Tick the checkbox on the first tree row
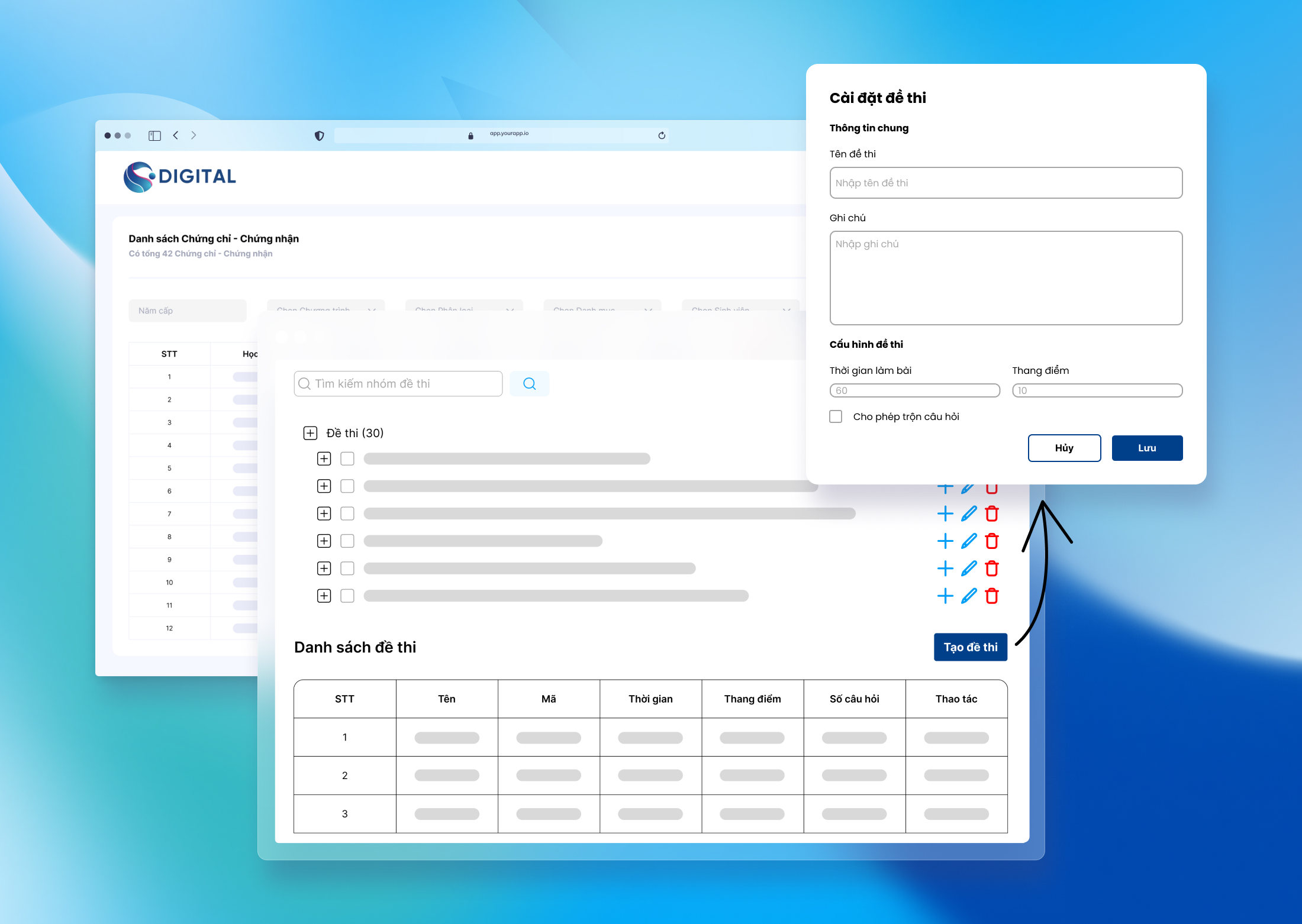This screenshot has width=1302, height=924. point(347,458)
